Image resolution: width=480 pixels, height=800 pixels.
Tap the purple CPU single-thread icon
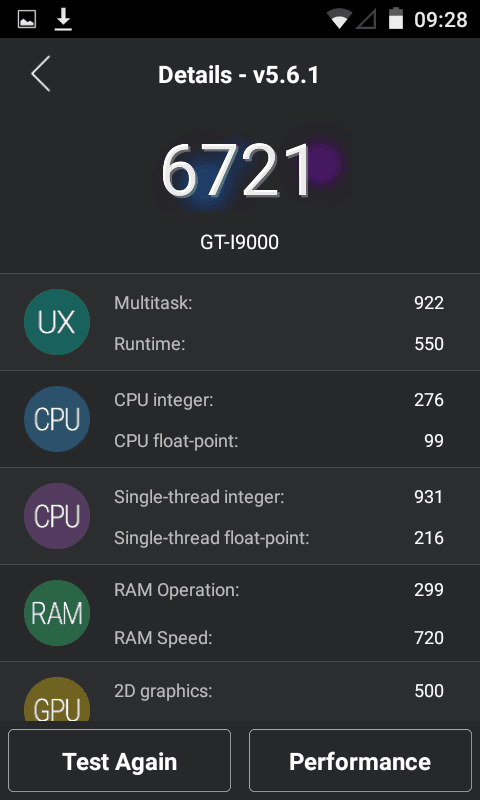point(57,516)
